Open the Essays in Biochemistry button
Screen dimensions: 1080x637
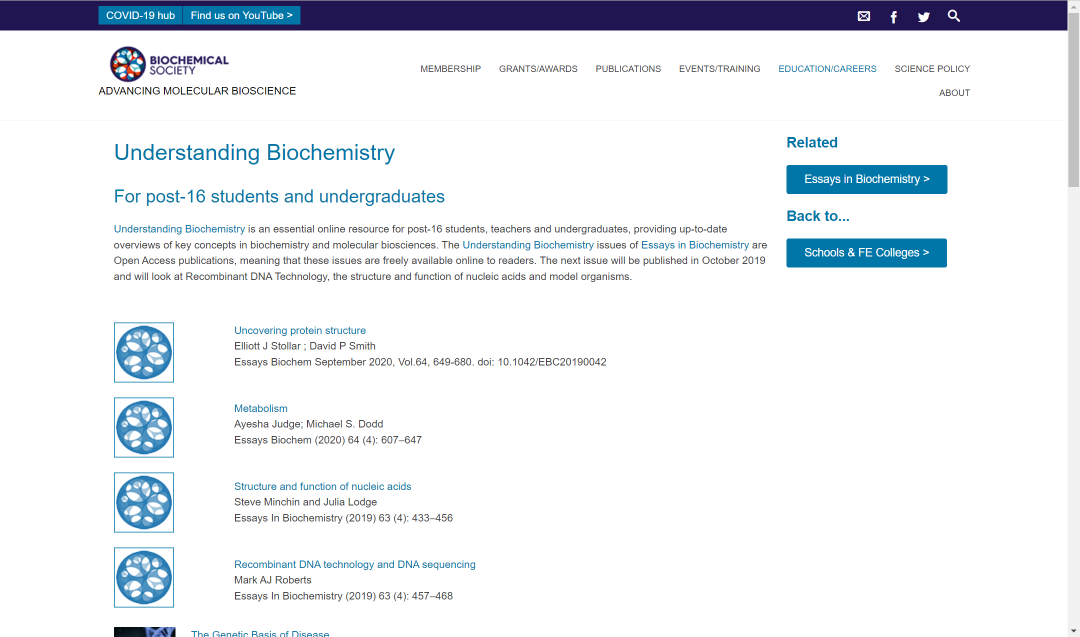click(x=866, y=179)
